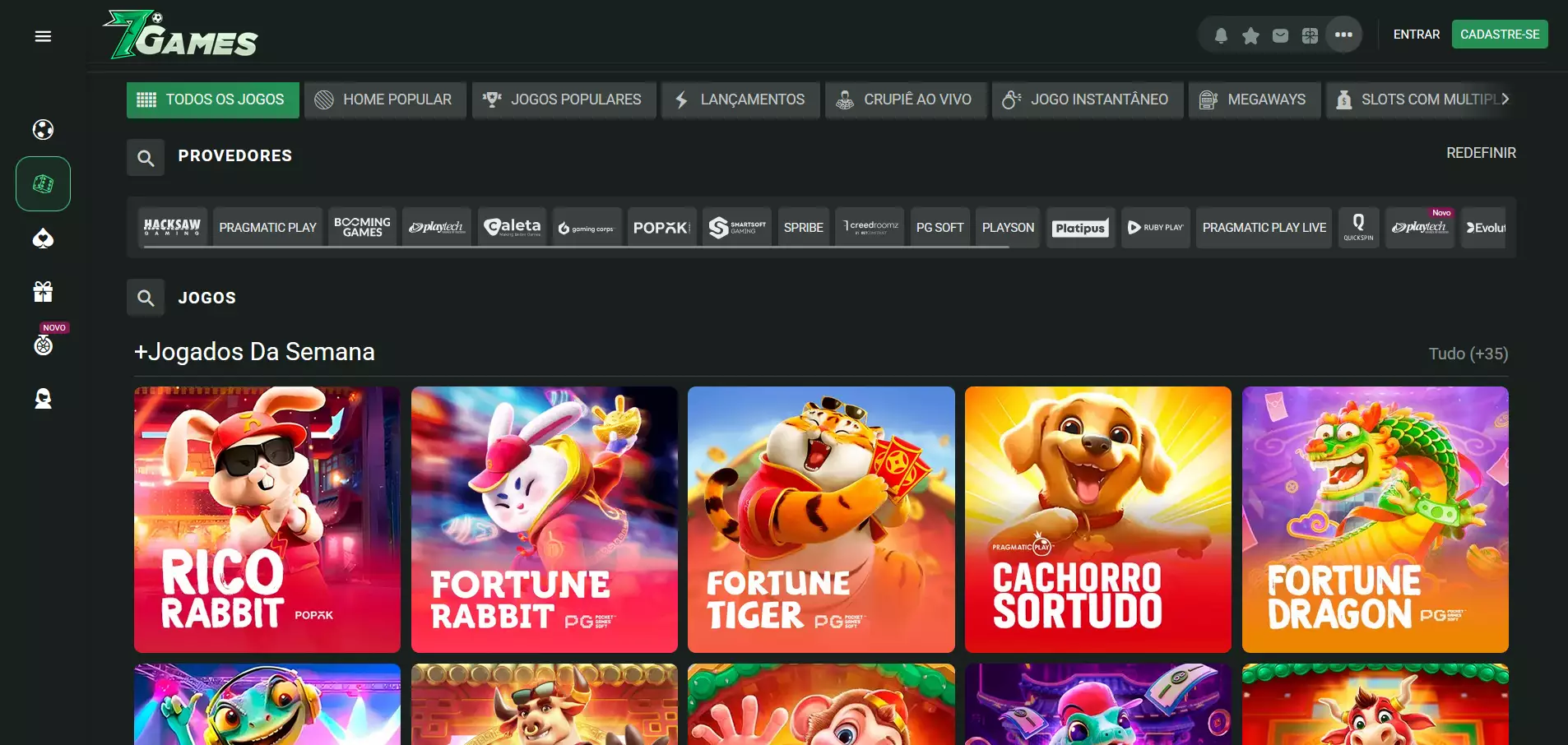Click the notification bell icon

coord(1221,35)
